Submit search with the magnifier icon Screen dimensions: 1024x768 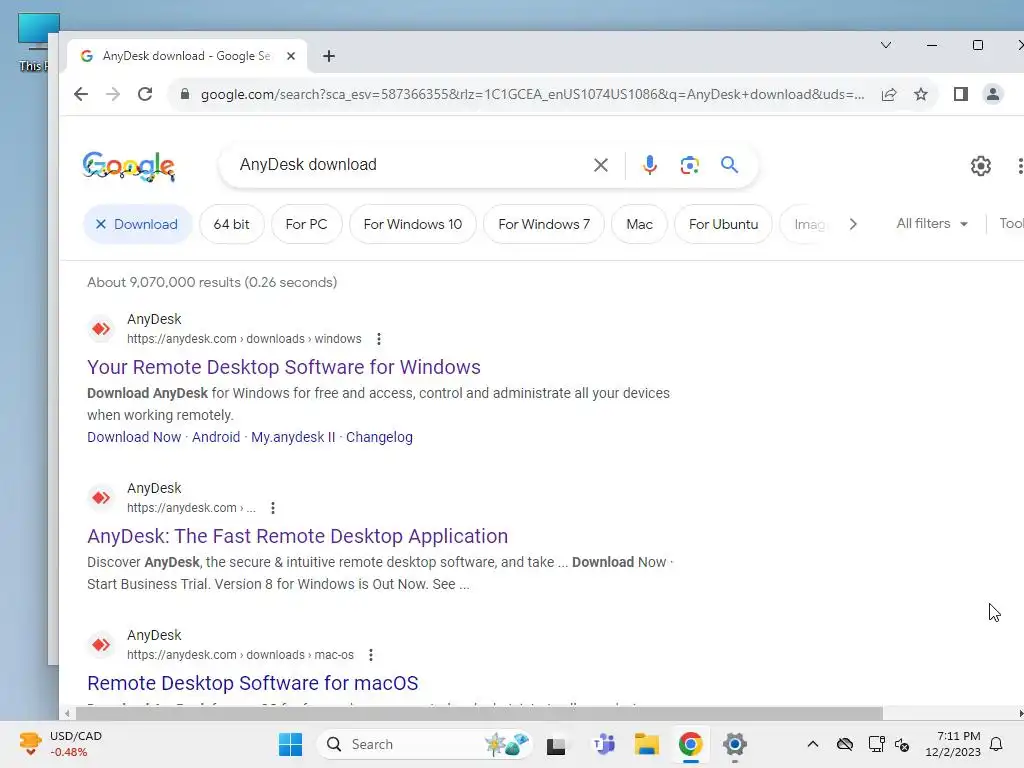point(729,165)
